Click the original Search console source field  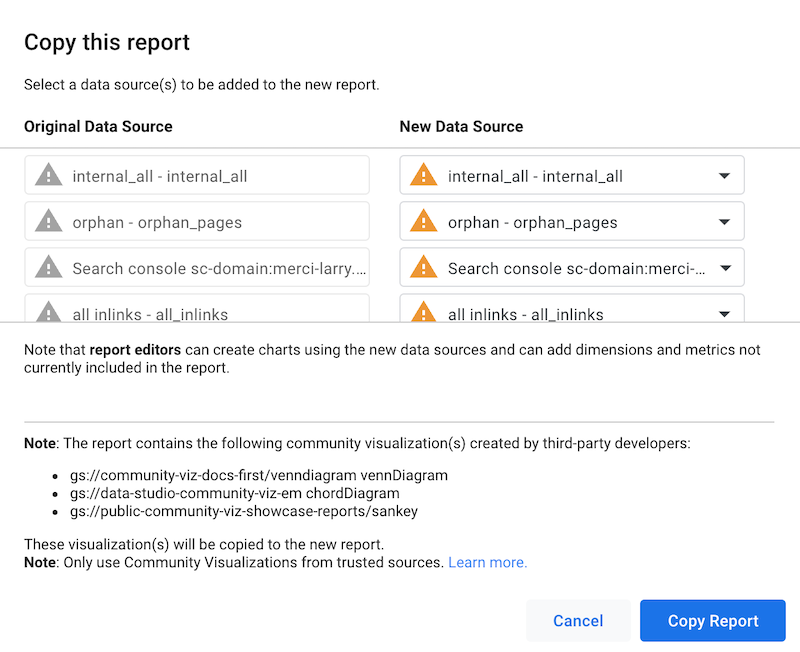[210, 268]
